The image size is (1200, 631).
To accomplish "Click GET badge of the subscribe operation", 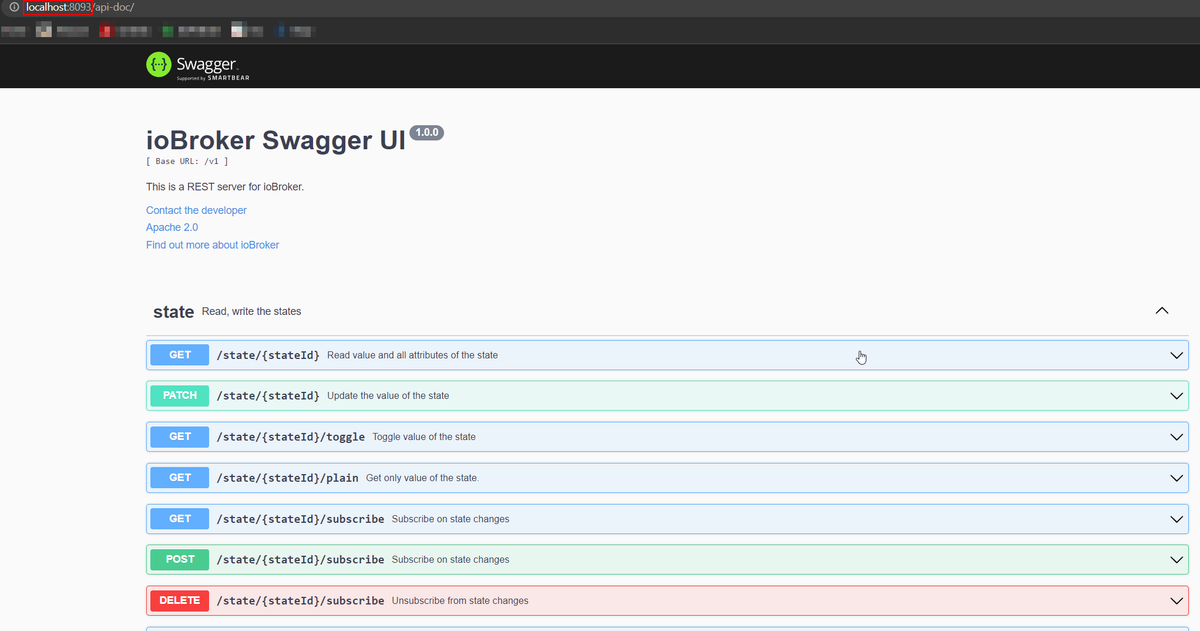I will point(180,519).
